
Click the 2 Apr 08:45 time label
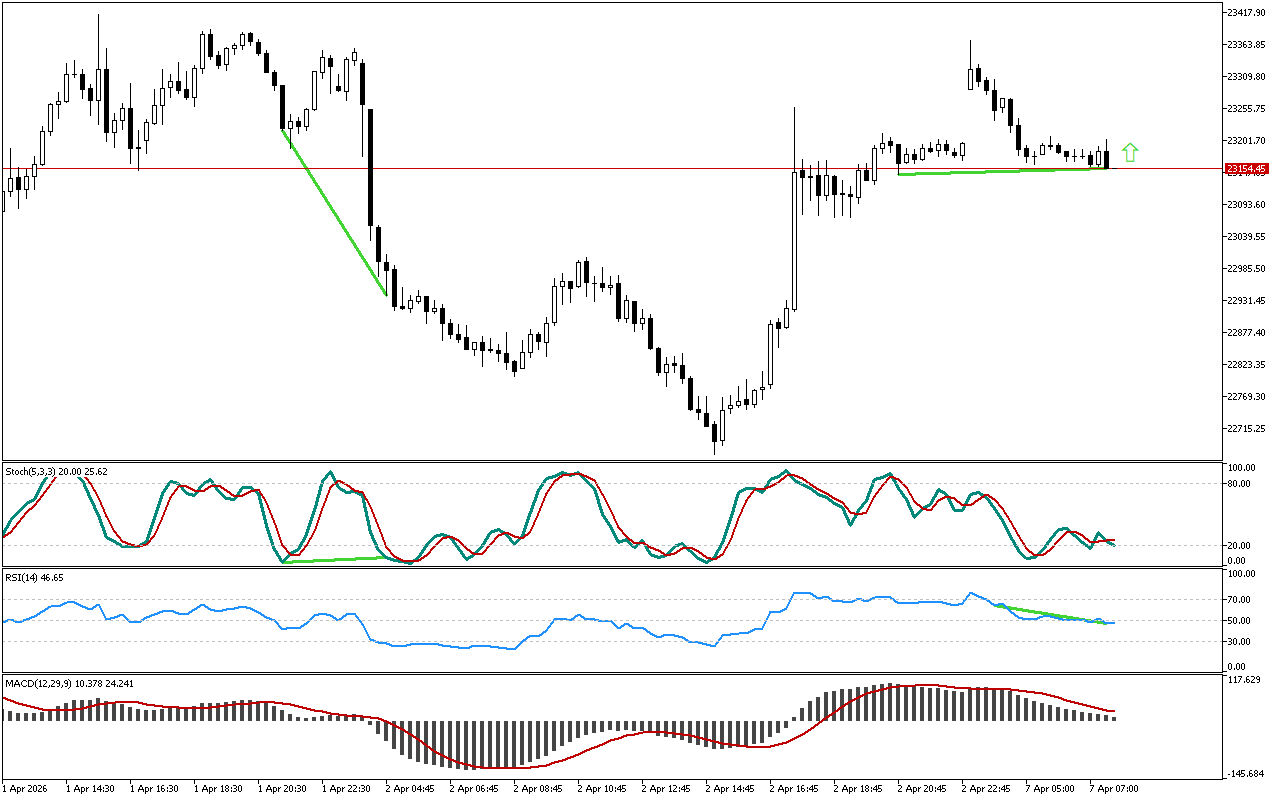537,788
